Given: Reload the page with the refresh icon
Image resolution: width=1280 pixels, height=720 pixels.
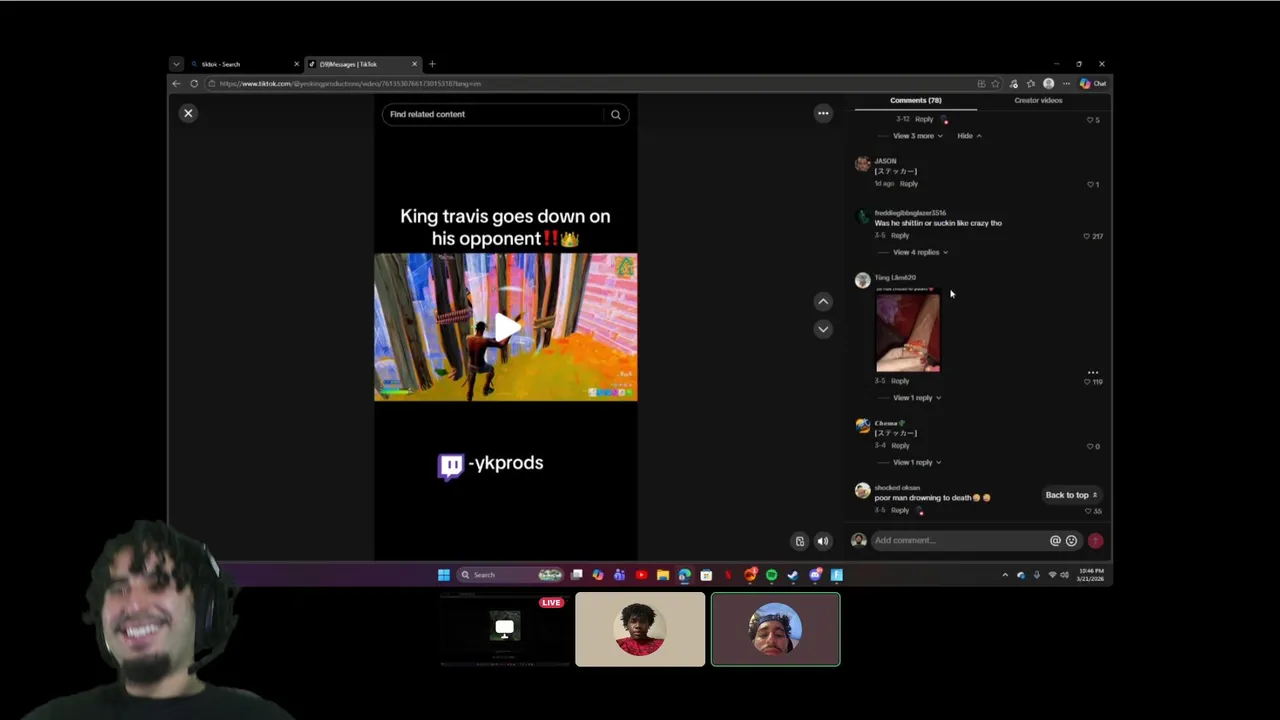Looking at the screenshot, I should pos(194,84).
